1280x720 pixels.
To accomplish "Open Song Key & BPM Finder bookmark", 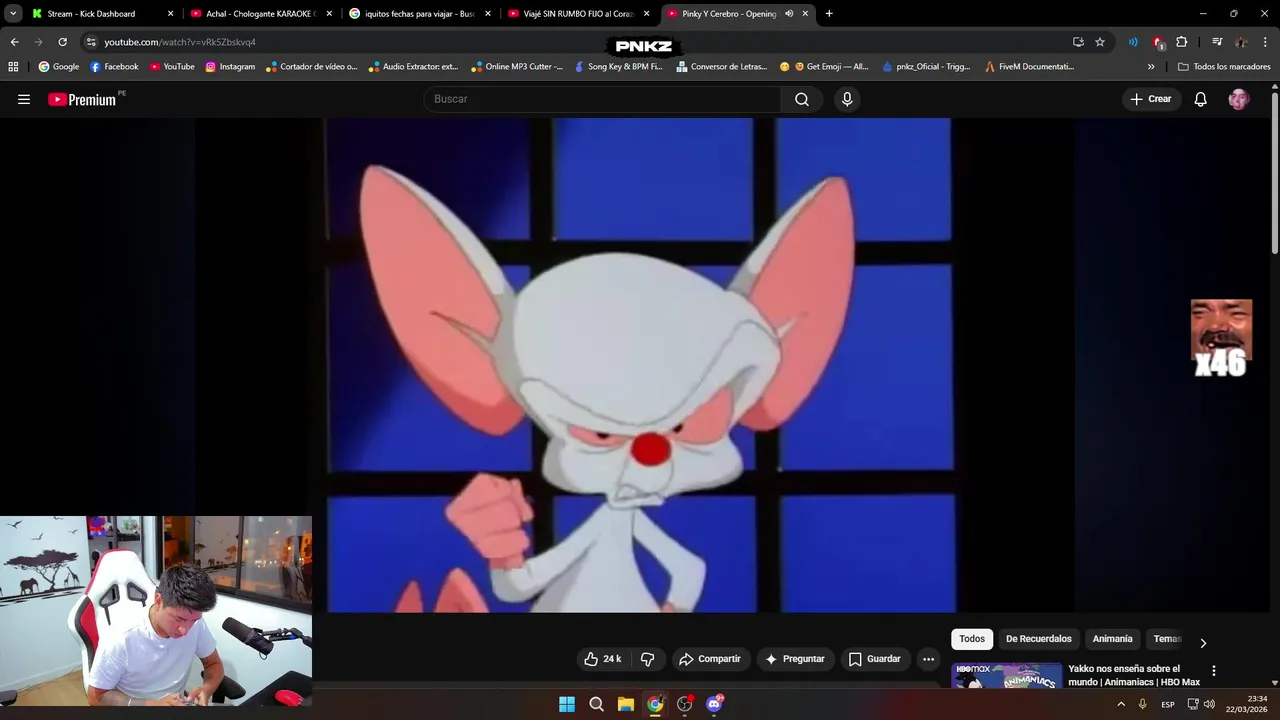I will (x=617, y=67).
